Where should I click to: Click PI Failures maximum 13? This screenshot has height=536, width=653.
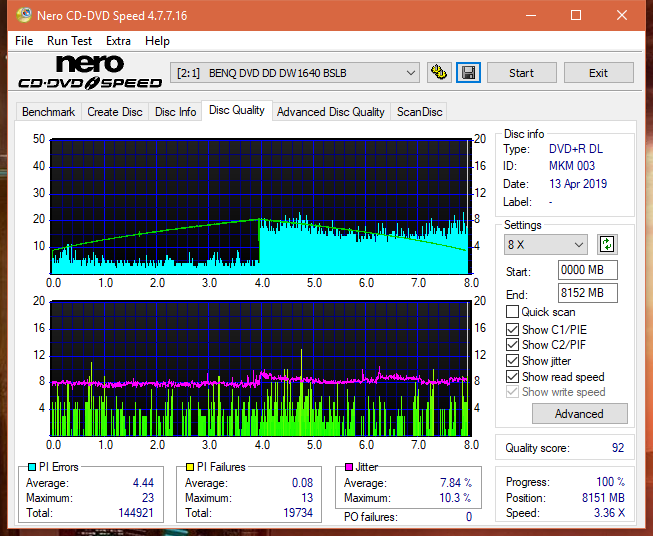point(307,498)
